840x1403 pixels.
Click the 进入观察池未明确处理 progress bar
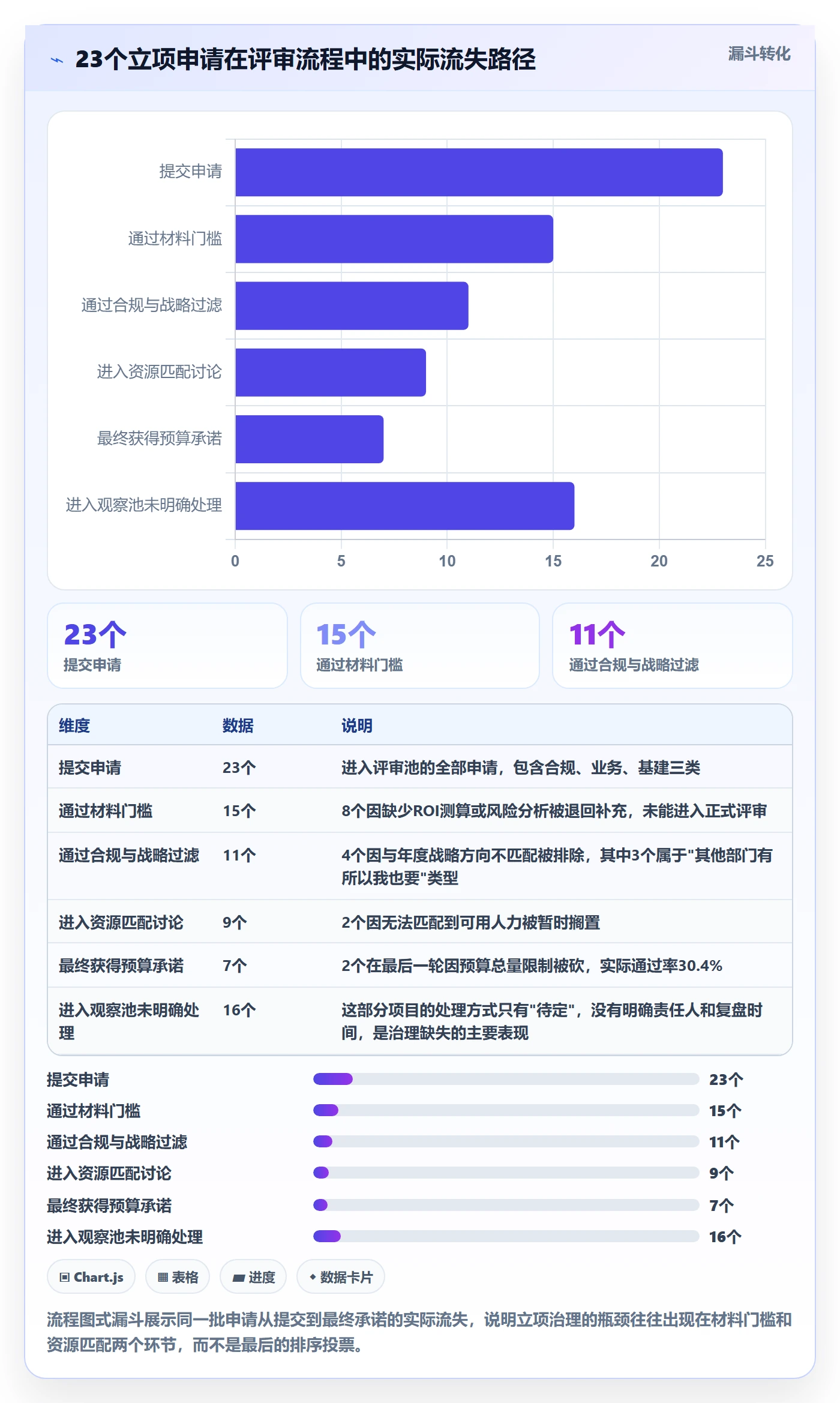[x=506, y=1236]
